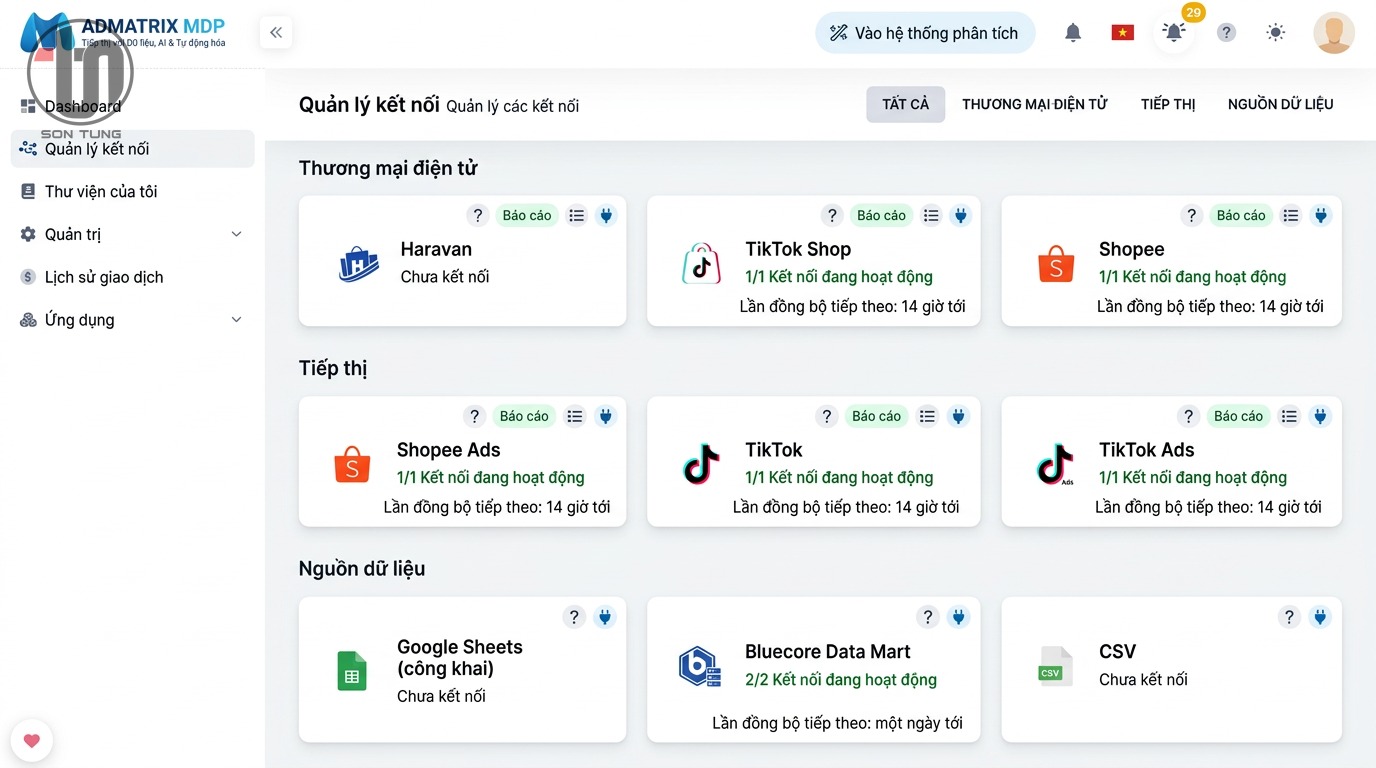
Task: Click Báo cáo on Shopee card
Action: pos(1241,215)
